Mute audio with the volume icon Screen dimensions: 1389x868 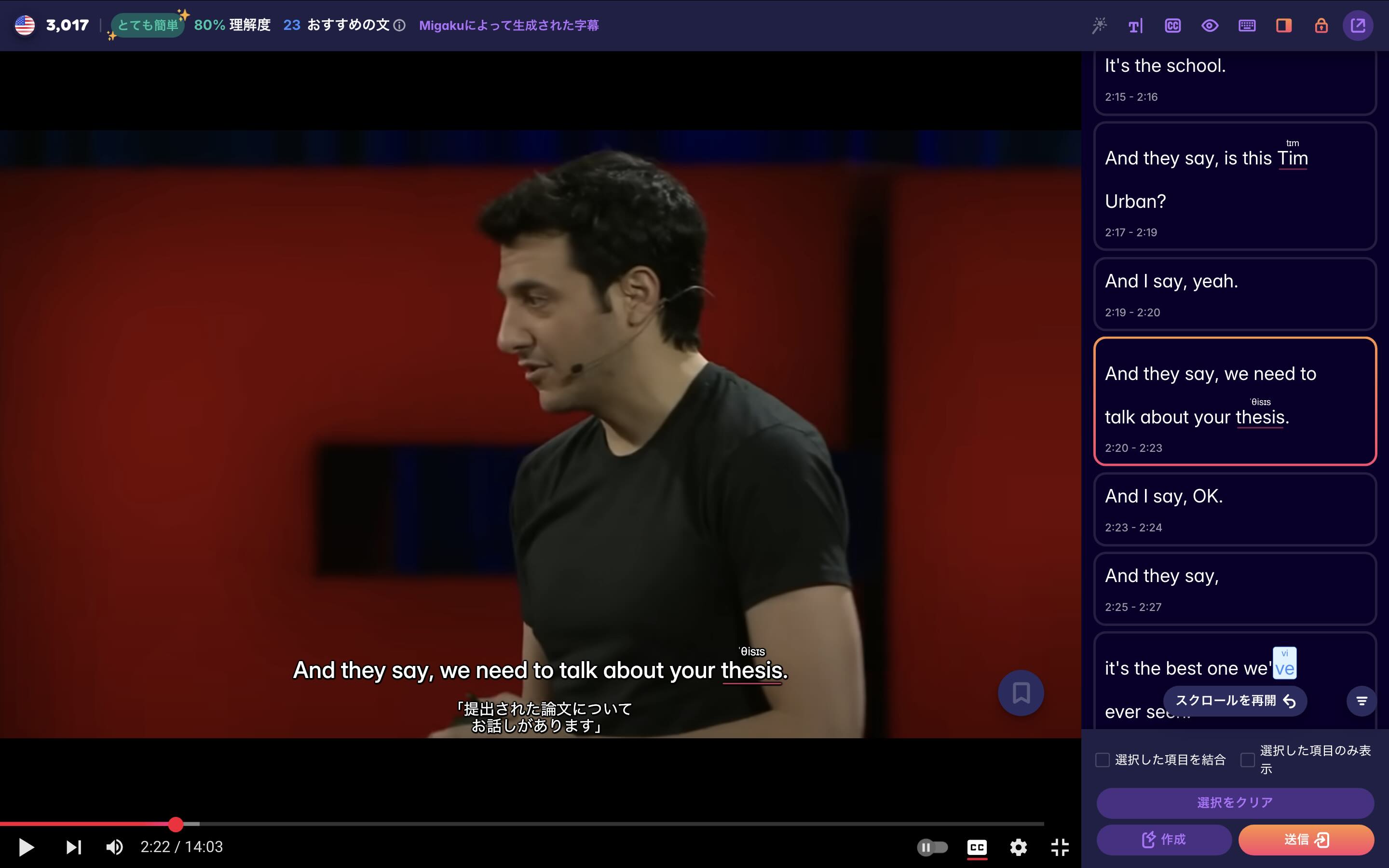115,846
